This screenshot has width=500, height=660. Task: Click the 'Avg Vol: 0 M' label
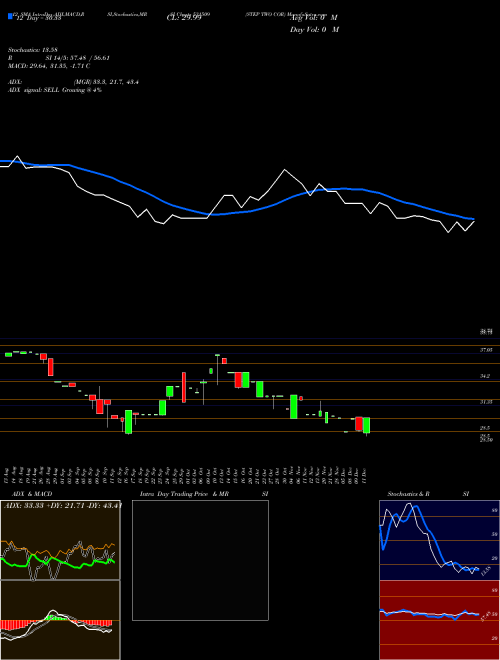[x=314, y=18]
